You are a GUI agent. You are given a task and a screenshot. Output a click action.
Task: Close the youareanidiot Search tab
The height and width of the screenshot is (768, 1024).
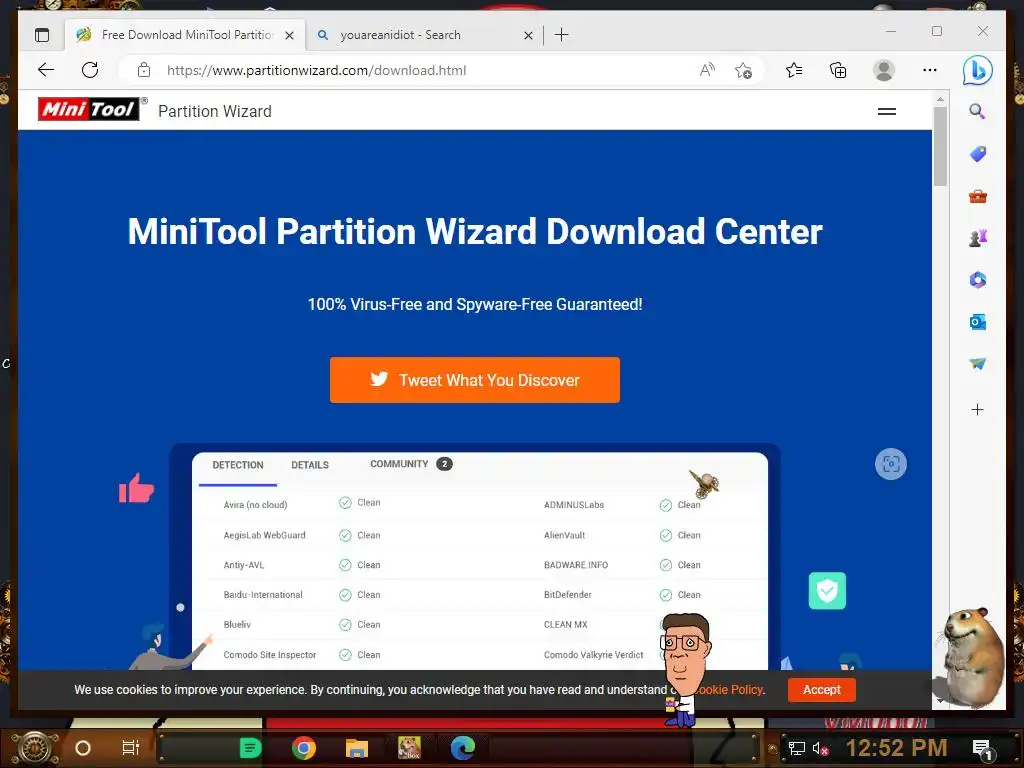[x=528, y=35]
